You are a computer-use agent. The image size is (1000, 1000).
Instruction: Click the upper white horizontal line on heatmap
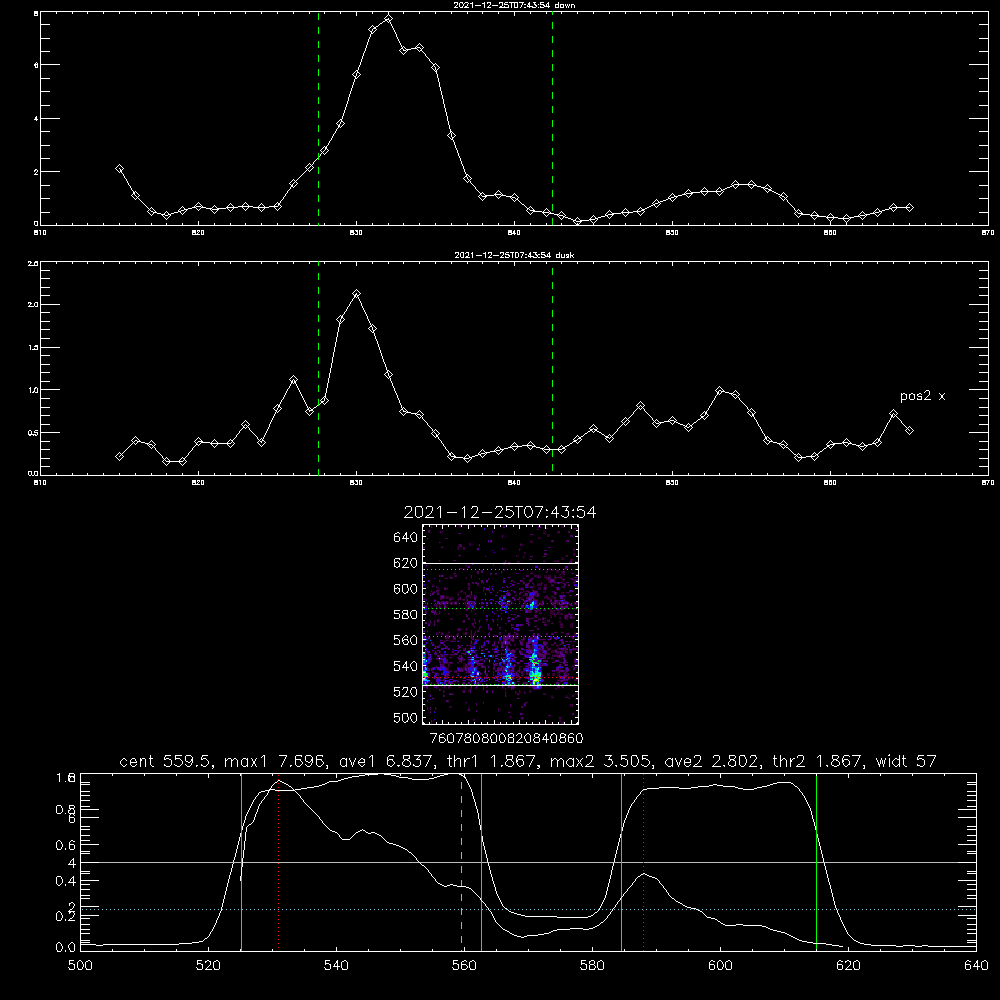501,563
